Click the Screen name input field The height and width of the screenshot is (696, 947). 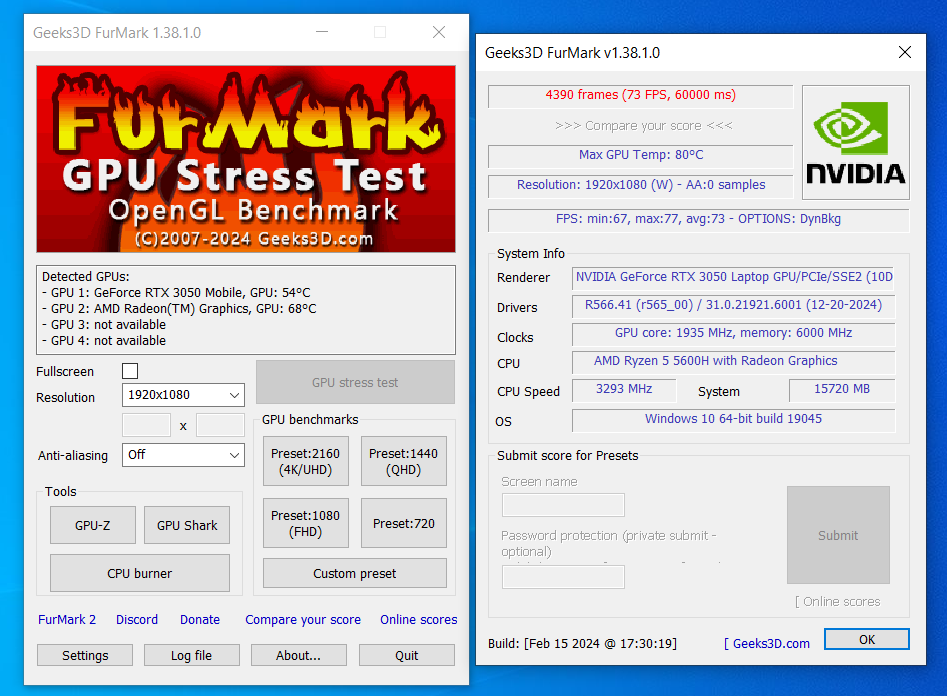pyautogui.click(x=563, y=504)
